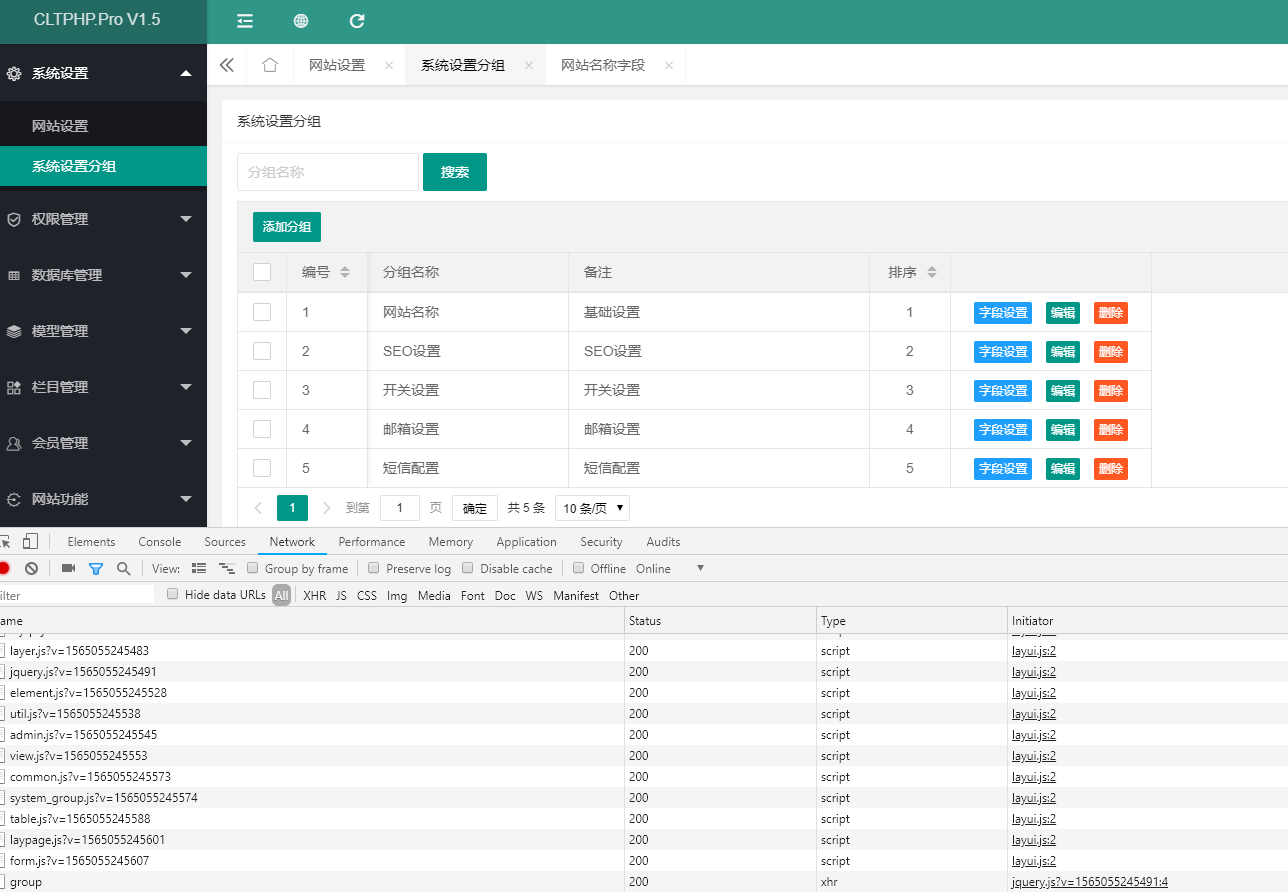This screenshot has width=1288, height=892.
Task: Enable the Group by frame checkbox
Action: 253,568
